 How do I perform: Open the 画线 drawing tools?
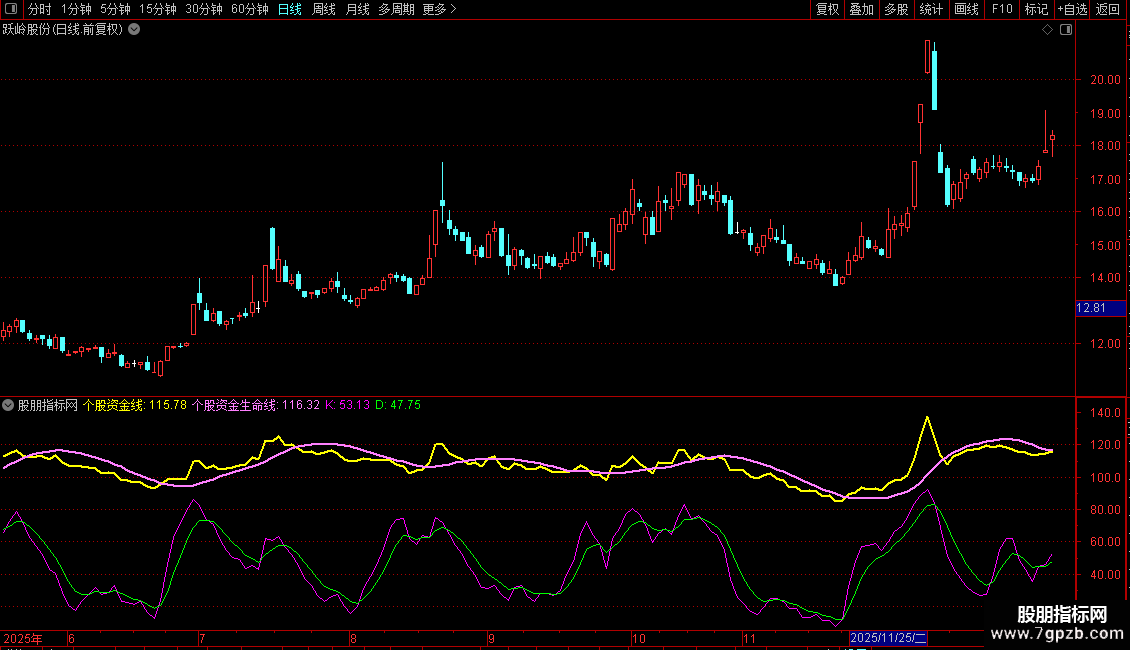pos(966,9)
